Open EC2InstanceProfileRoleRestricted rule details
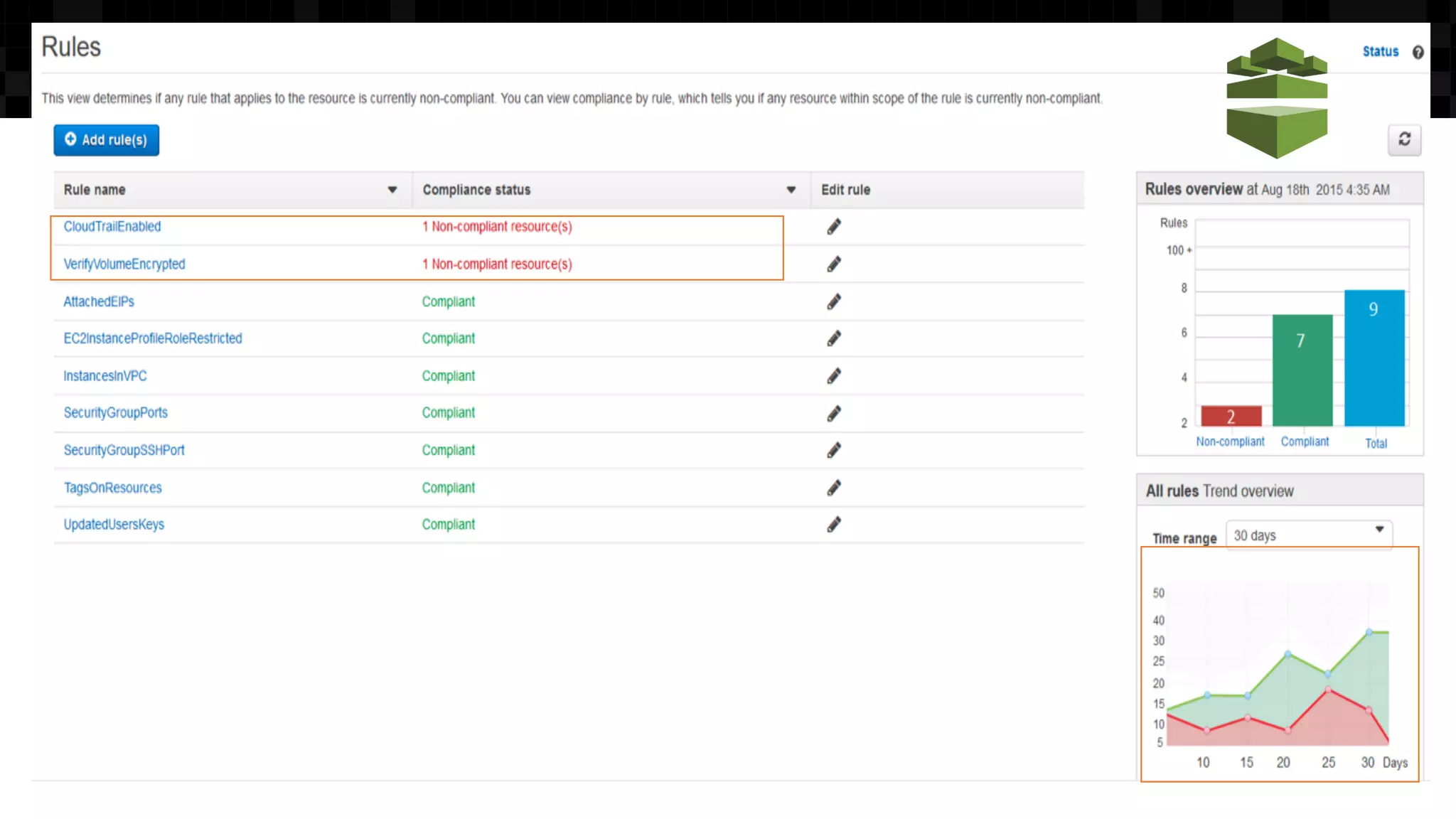The height and width of the screenshot is (819, 1456). point(153,338)
